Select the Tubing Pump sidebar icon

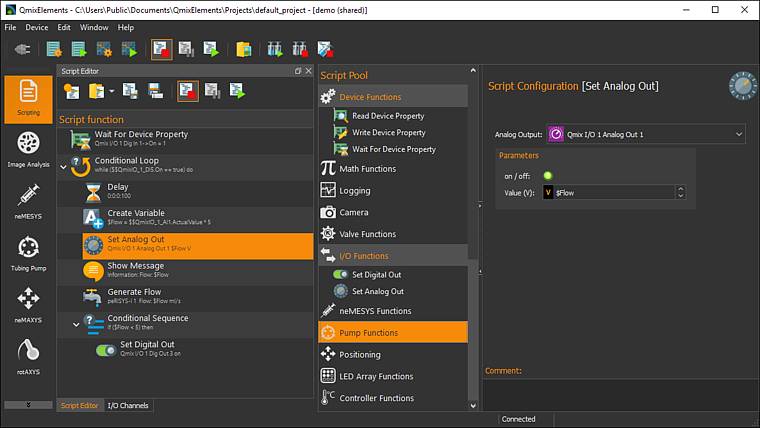tap(28, 251)
